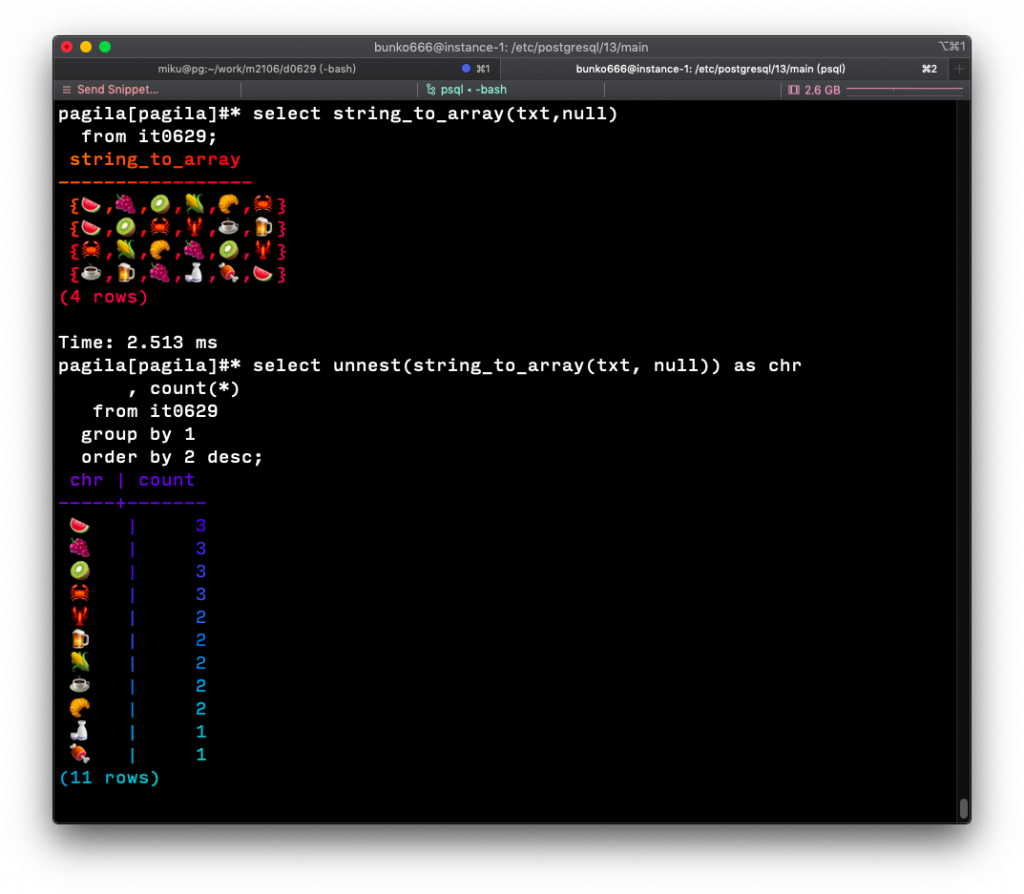Screen dimensions: 1024x894
Task: Click the count 1 in sake row
Action: click(200, 731)
